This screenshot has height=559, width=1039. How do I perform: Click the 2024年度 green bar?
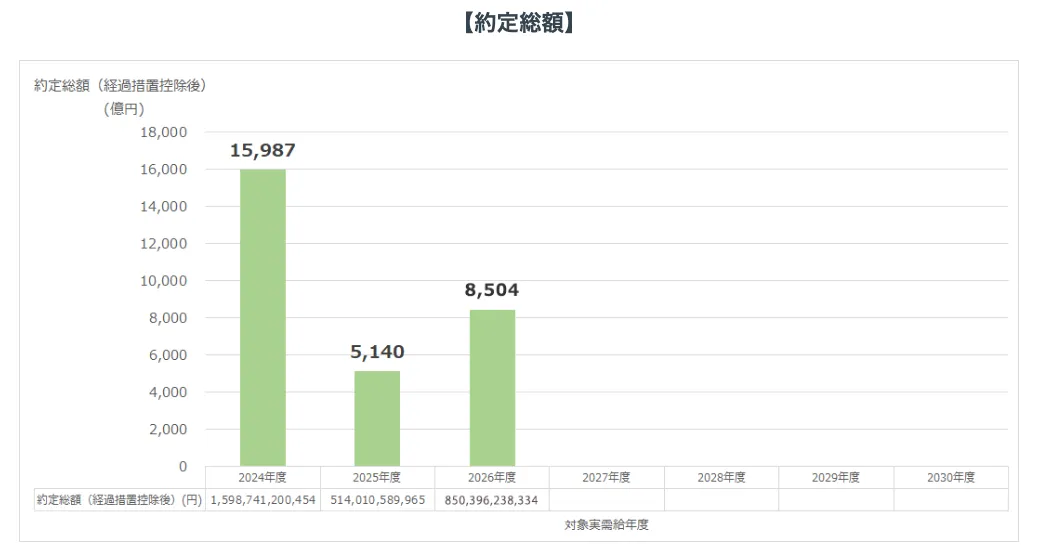click(x=262, y=318)
